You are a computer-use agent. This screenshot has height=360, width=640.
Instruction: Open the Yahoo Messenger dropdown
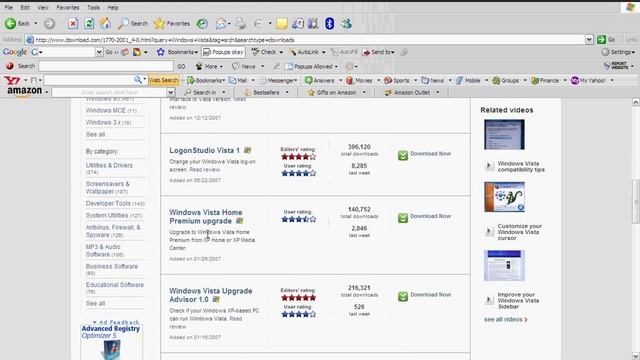278,80
